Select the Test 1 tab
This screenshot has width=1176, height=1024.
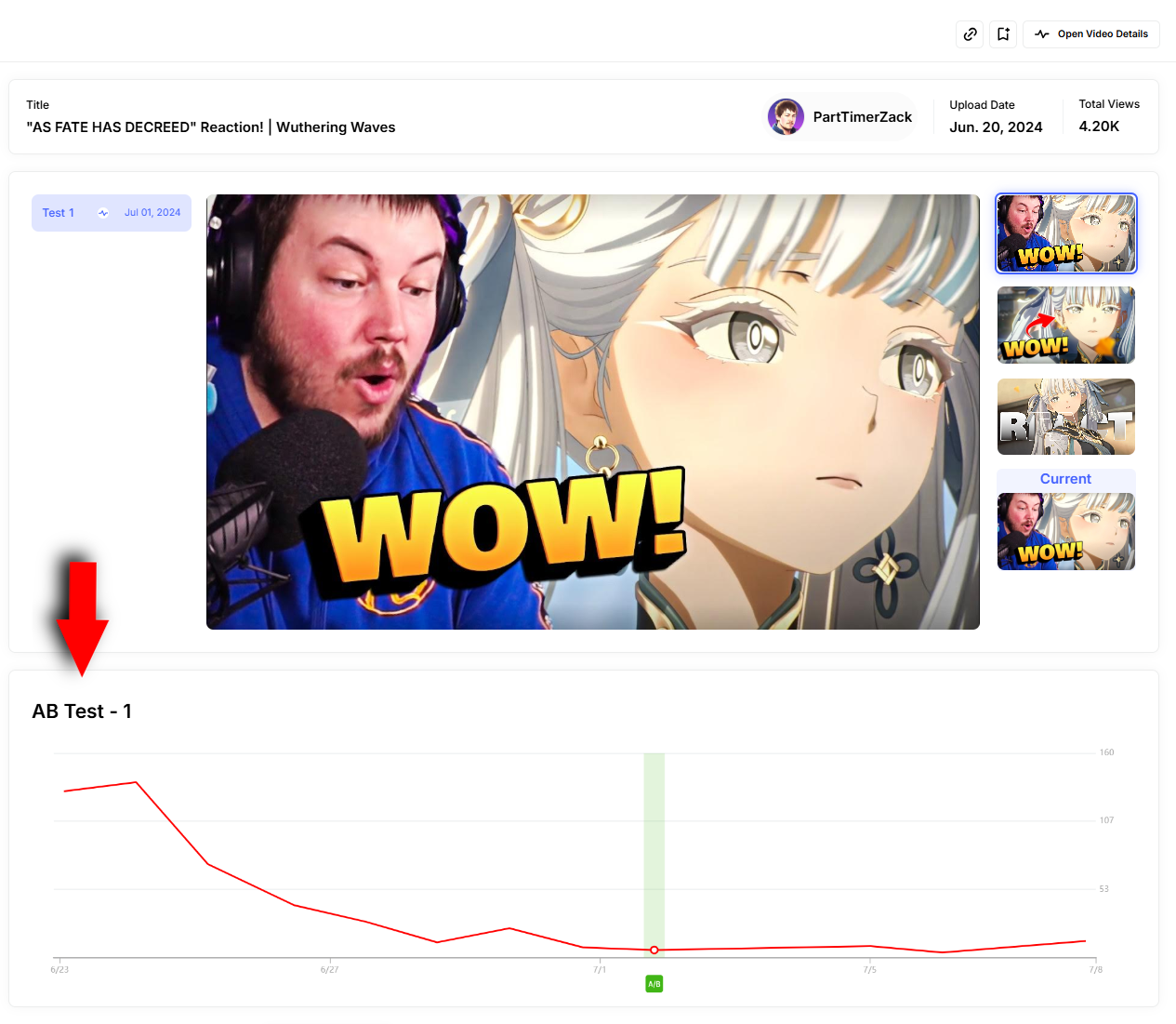point(112,213)
